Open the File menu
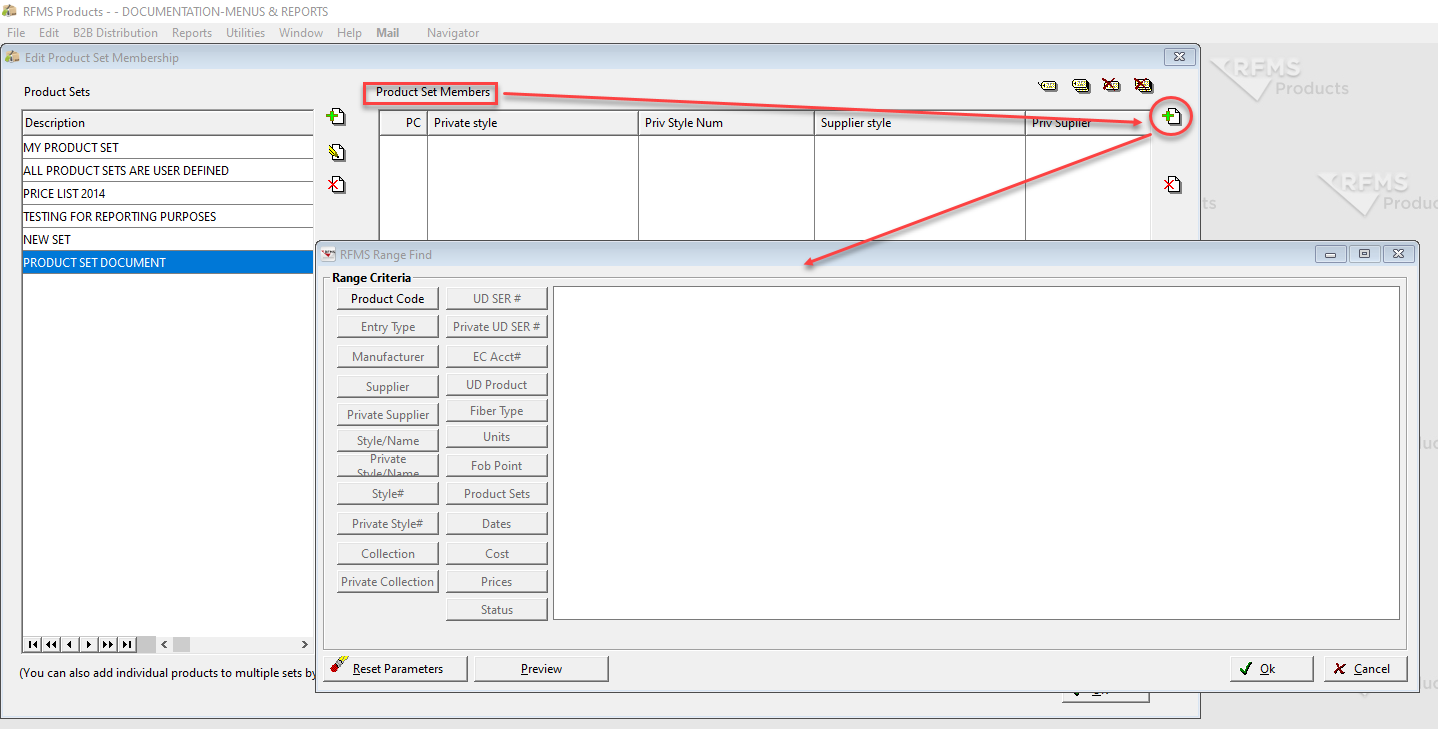This screenshot has width=1438, height=729. point(16,33)
